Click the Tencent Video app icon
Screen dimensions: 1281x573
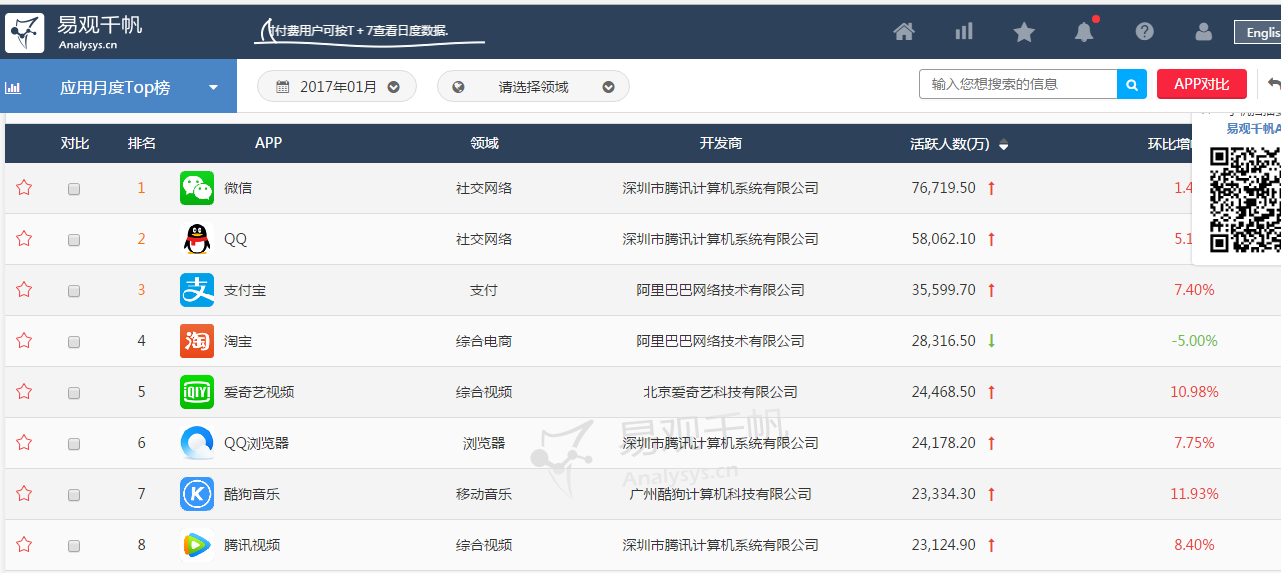point(197,545)
